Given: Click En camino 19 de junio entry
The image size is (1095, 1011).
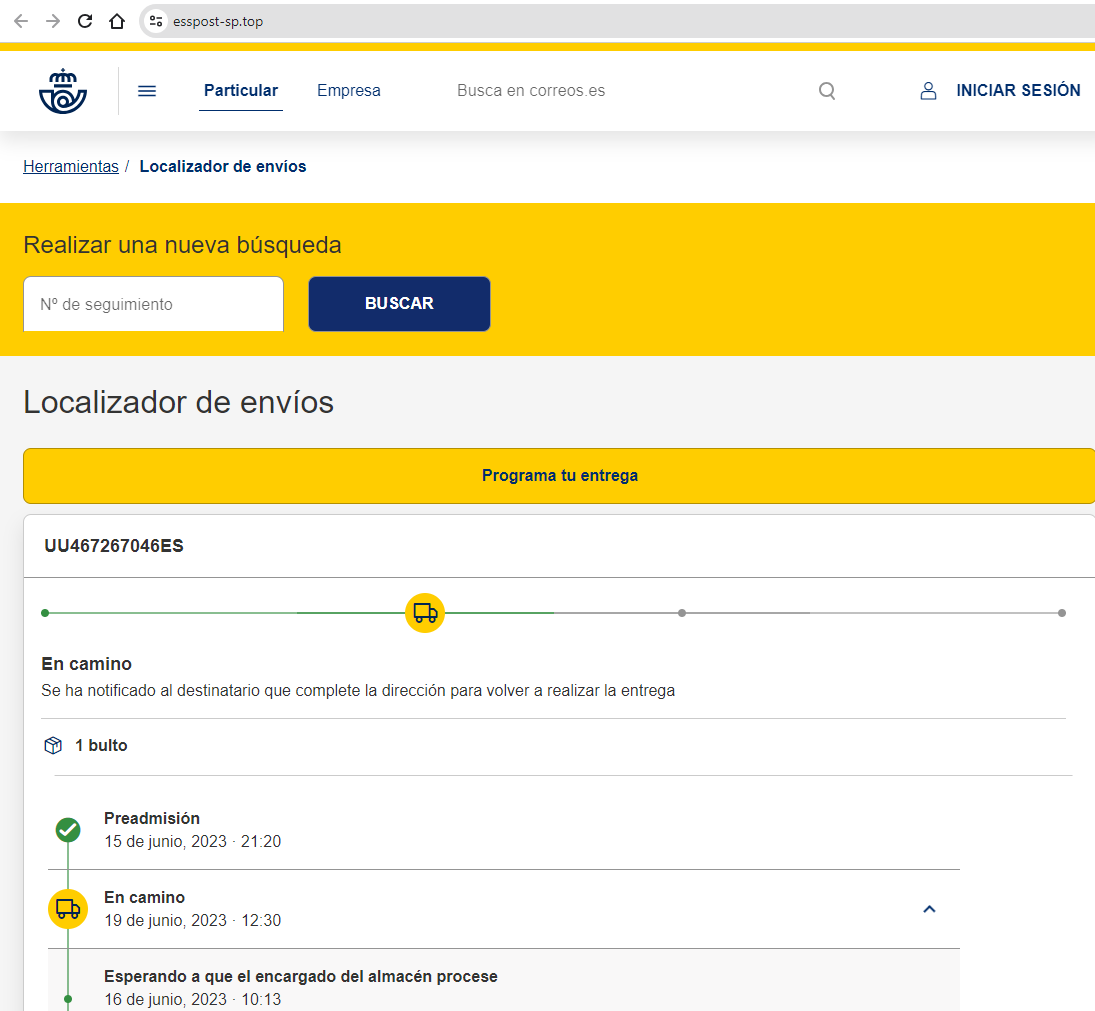Looking at the screenshot, I should [504, 909].
